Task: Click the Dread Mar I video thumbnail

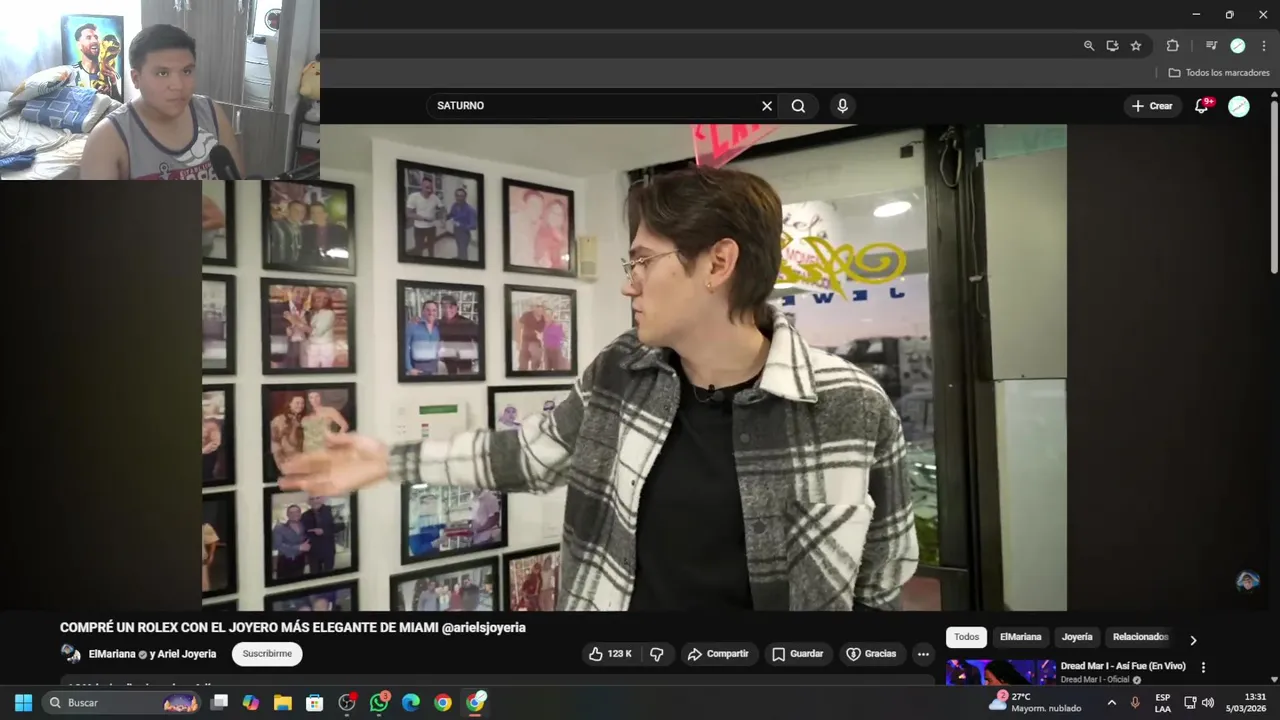Action: point(1001,672)
